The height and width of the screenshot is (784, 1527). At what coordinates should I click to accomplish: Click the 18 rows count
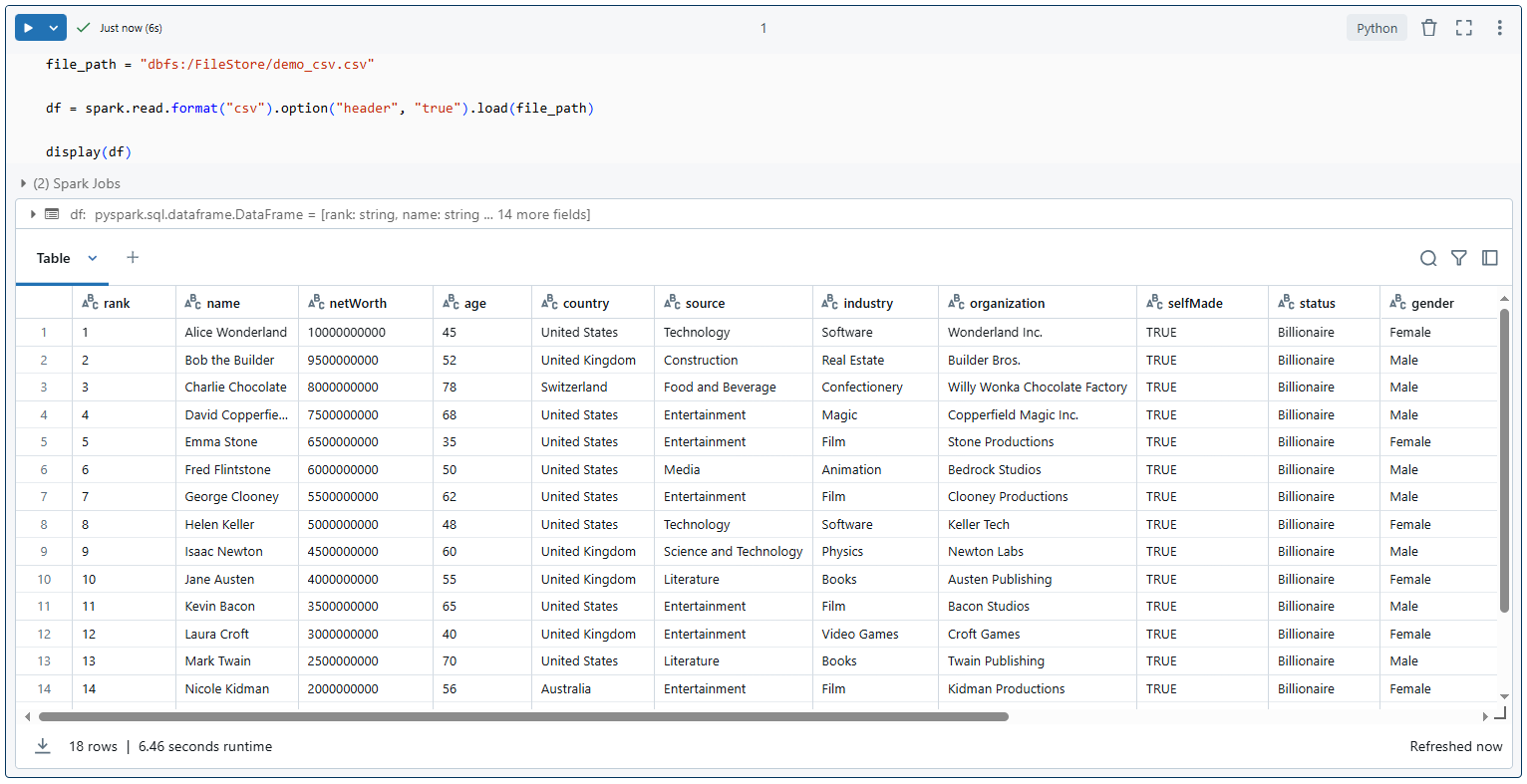pos(93,746)
